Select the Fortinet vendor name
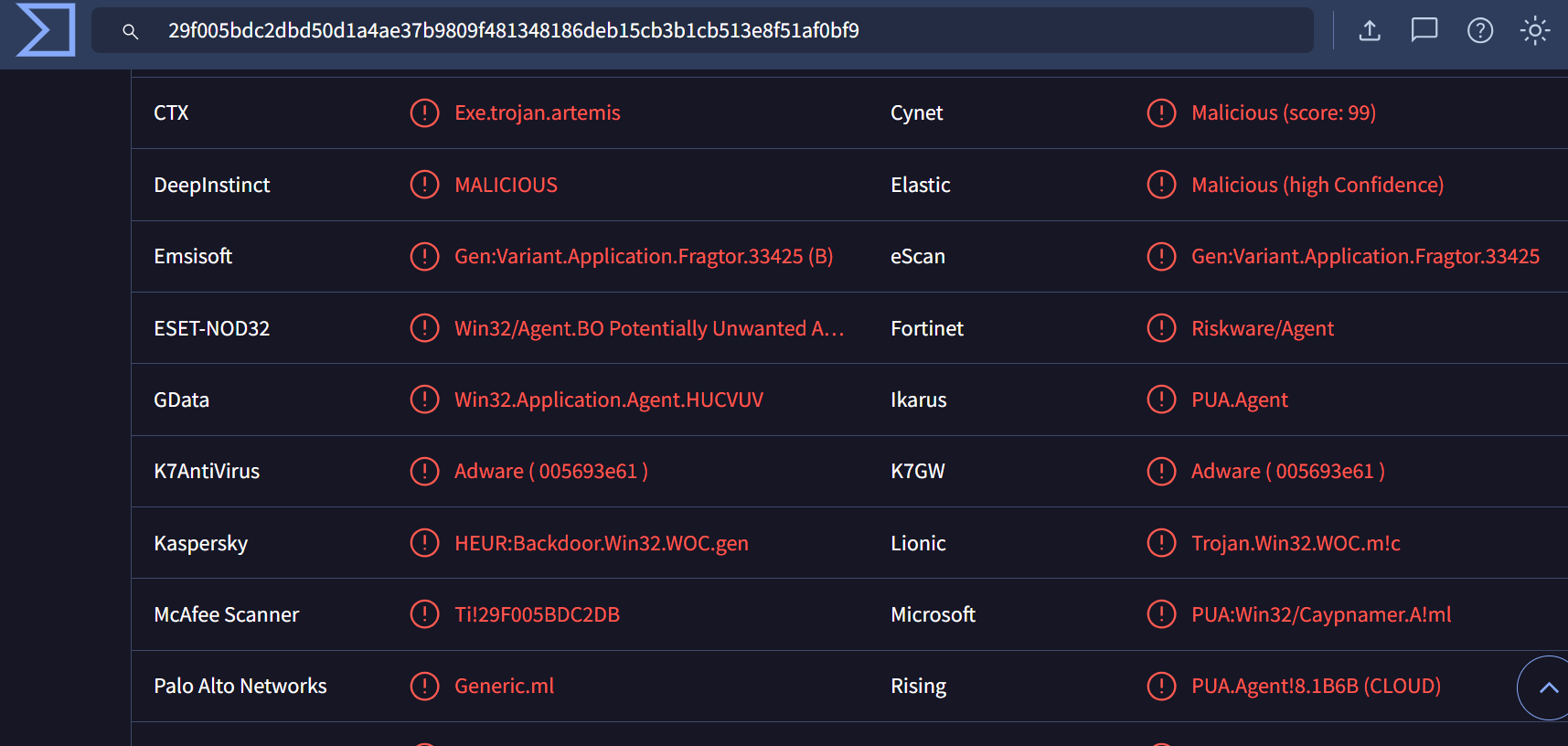The image size is (1568, 746). click(x=927, y=328)
